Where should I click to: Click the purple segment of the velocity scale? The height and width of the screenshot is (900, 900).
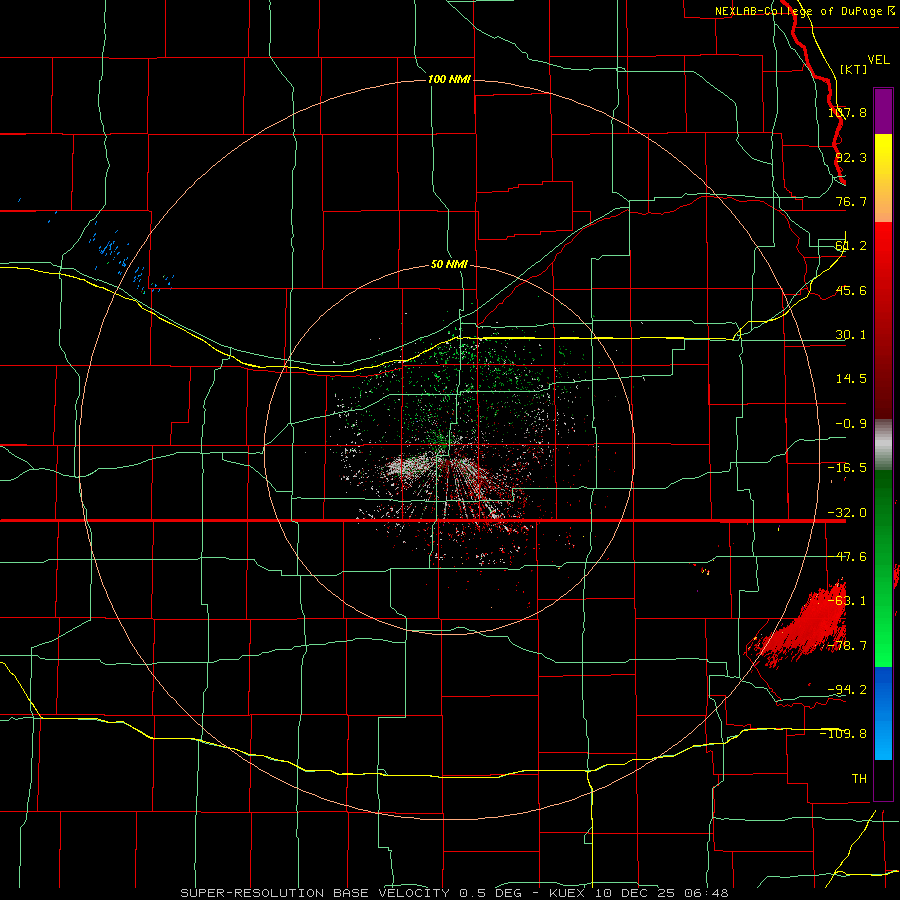883,111
